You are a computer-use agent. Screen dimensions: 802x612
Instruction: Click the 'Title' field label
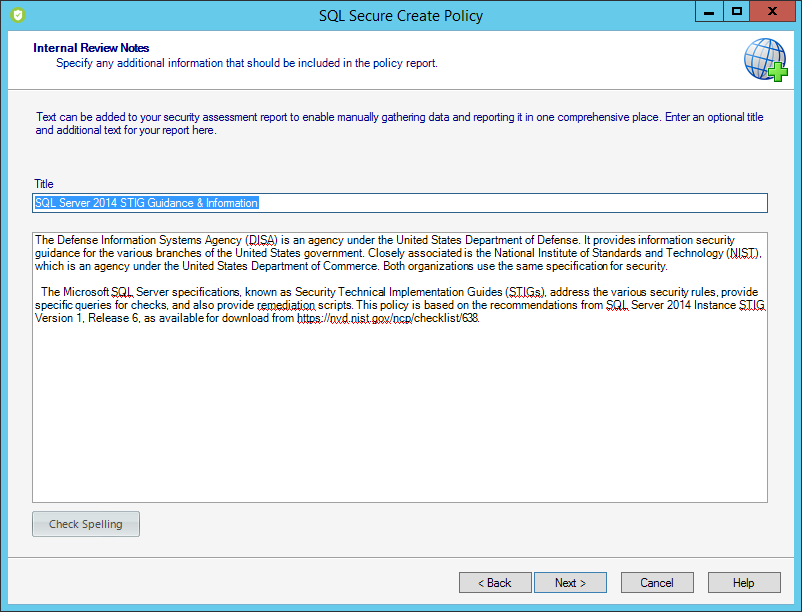[x=44, y=184]
